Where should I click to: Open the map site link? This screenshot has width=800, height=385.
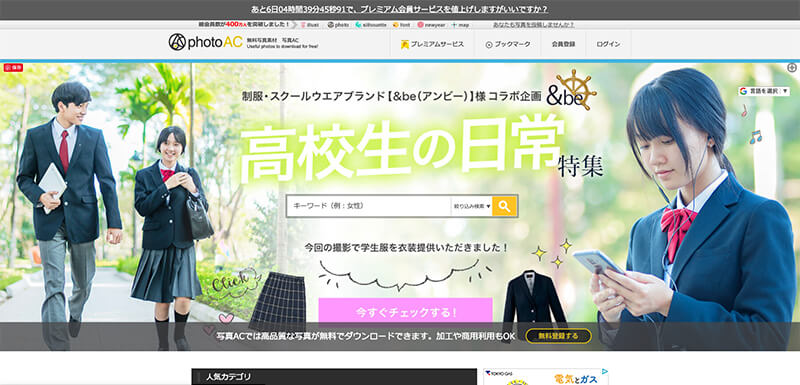point(460,24)
